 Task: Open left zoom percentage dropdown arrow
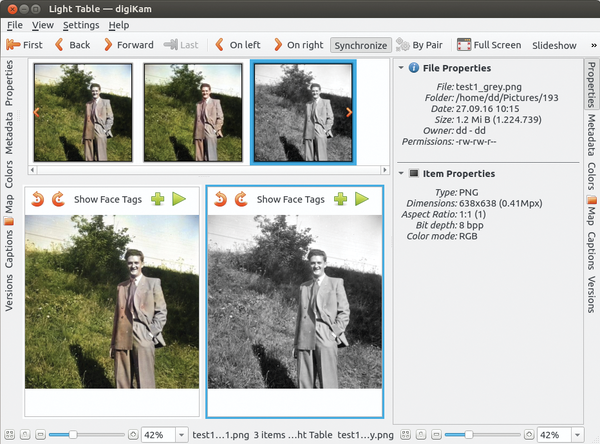(x=182, y=435)
